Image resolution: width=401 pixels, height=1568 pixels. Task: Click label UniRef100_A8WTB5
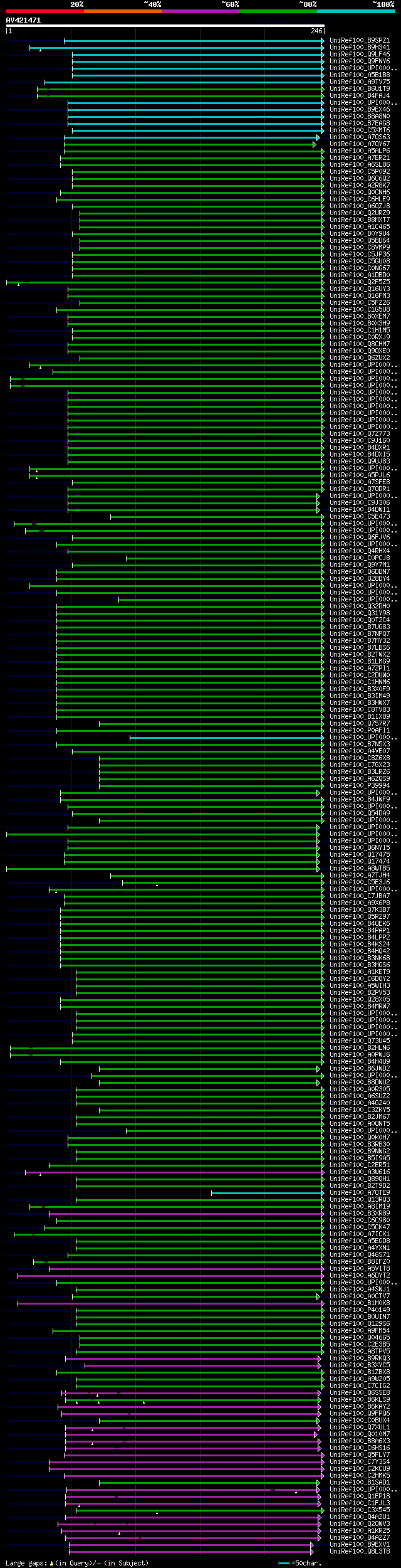click(360, 869)
